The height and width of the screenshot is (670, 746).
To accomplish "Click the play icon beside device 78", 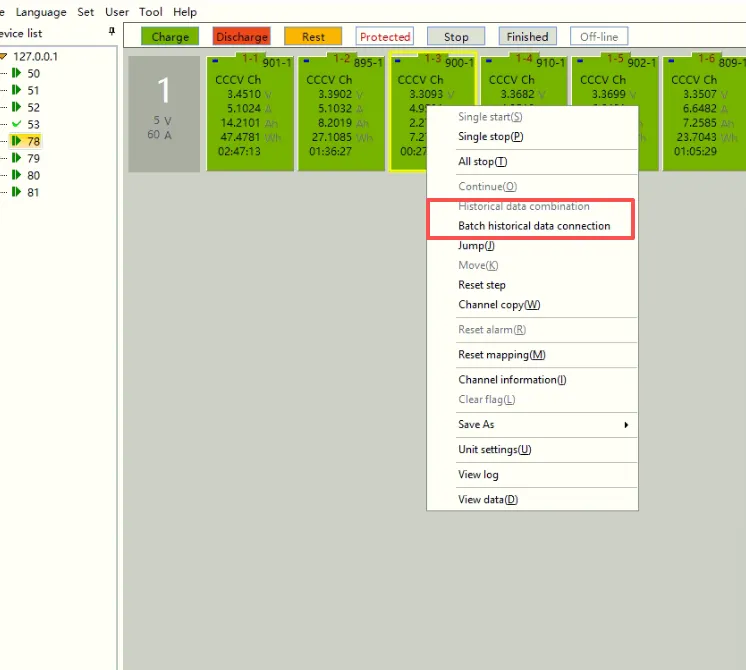I will point(16,141).
